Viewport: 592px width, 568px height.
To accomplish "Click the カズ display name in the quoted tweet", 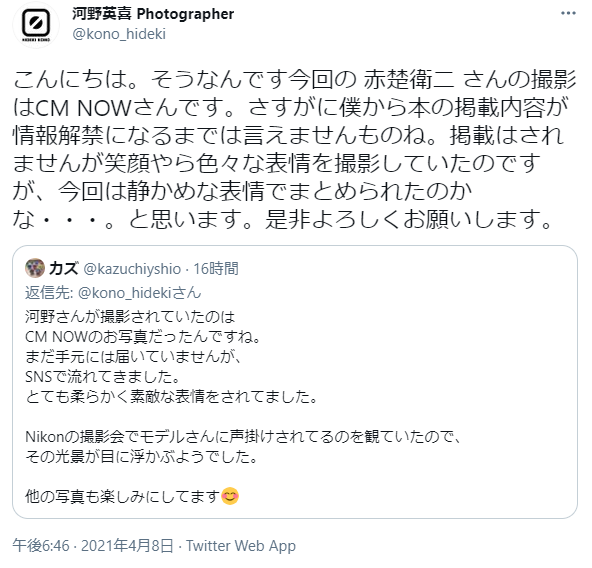I will pyautogui.click(x=63, y=269).
